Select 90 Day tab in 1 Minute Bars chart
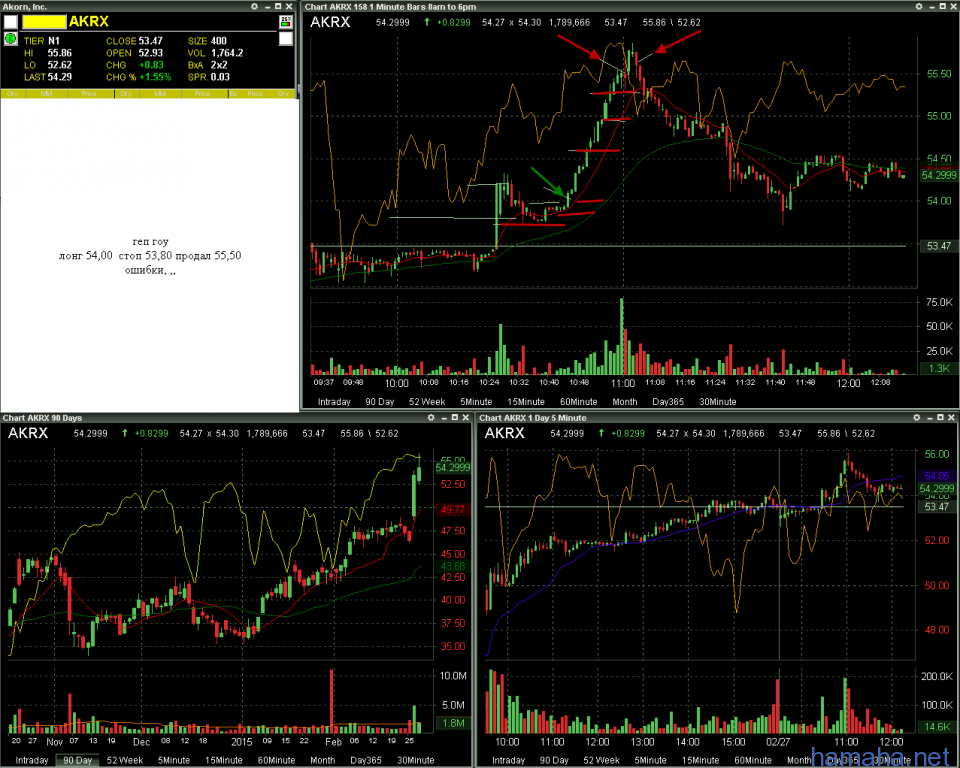This screenshot has height=768, width=960. coord(380,402)
